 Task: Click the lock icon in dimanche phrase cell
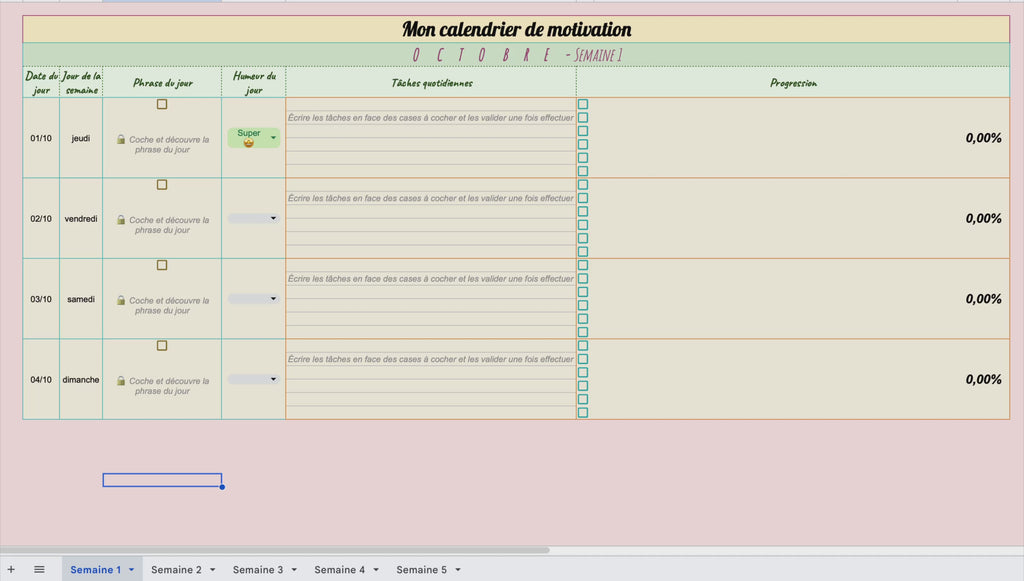pos(121,380)
